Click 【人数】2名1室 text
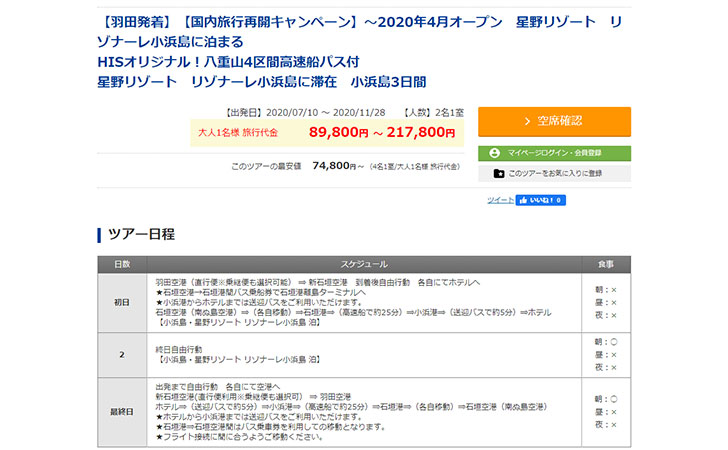 tap(432, 112)
